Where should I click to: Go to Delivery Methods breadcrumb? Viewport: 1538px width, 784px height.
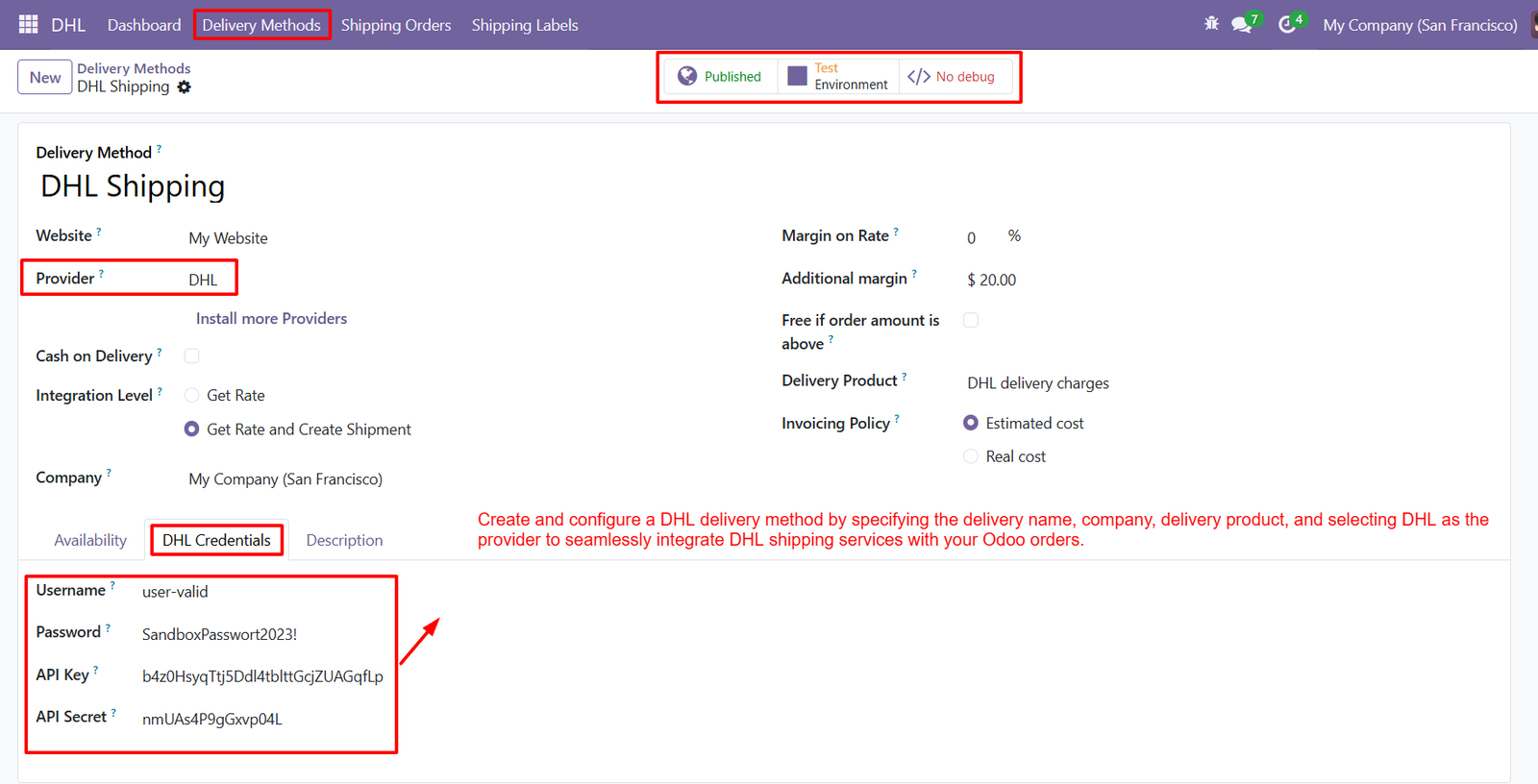pos(134,68)
